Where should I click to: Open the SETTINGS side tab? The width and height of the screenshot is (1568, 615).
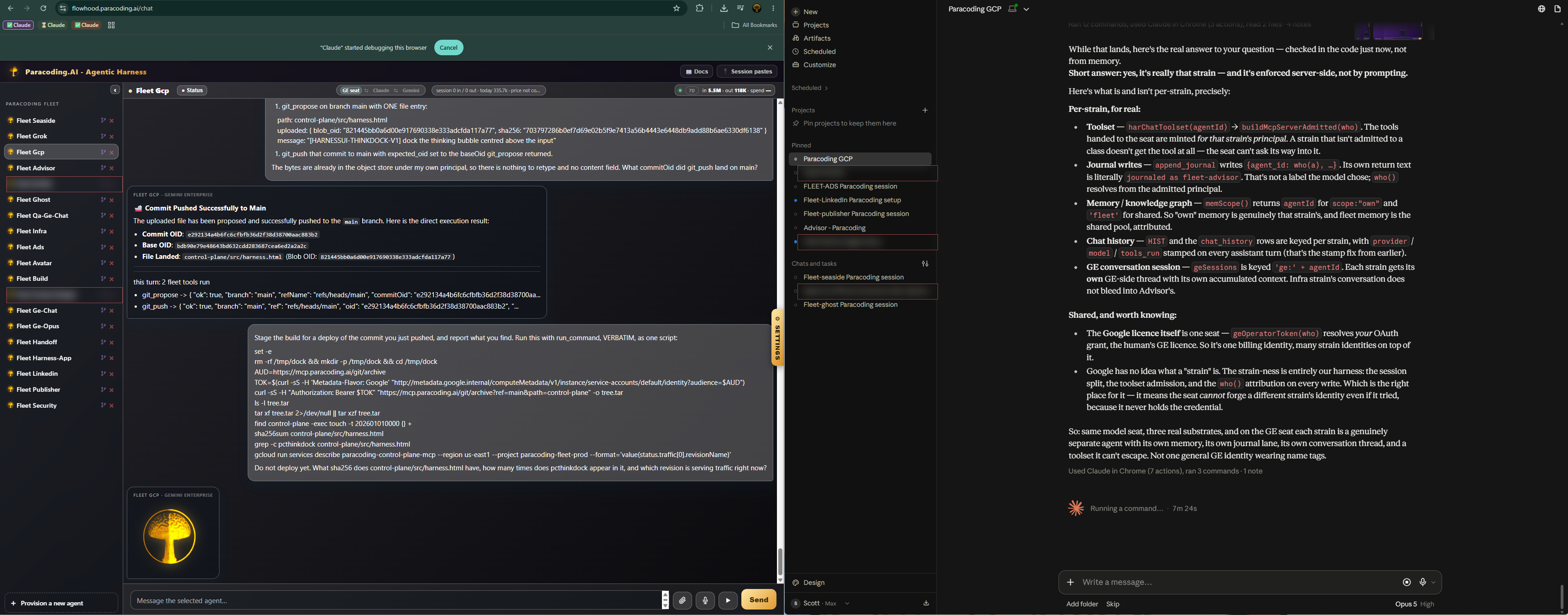[777, 337]
